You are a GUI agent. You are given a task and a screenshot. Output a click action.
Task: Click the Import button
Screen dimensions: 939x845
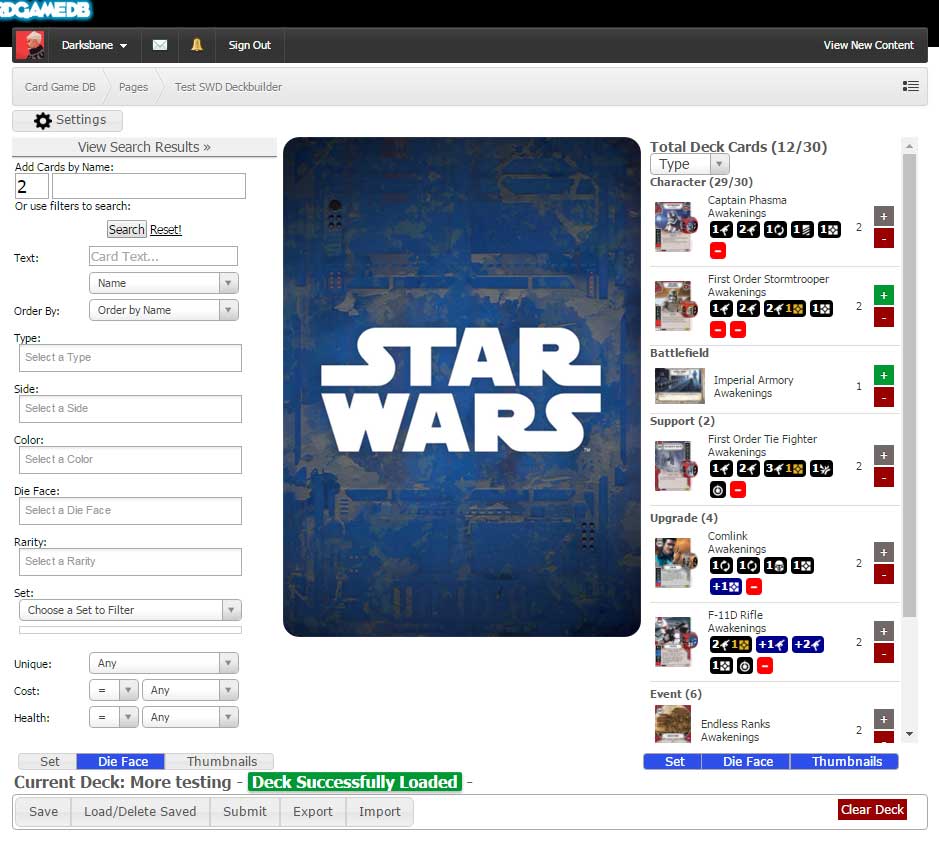(380, 811)
